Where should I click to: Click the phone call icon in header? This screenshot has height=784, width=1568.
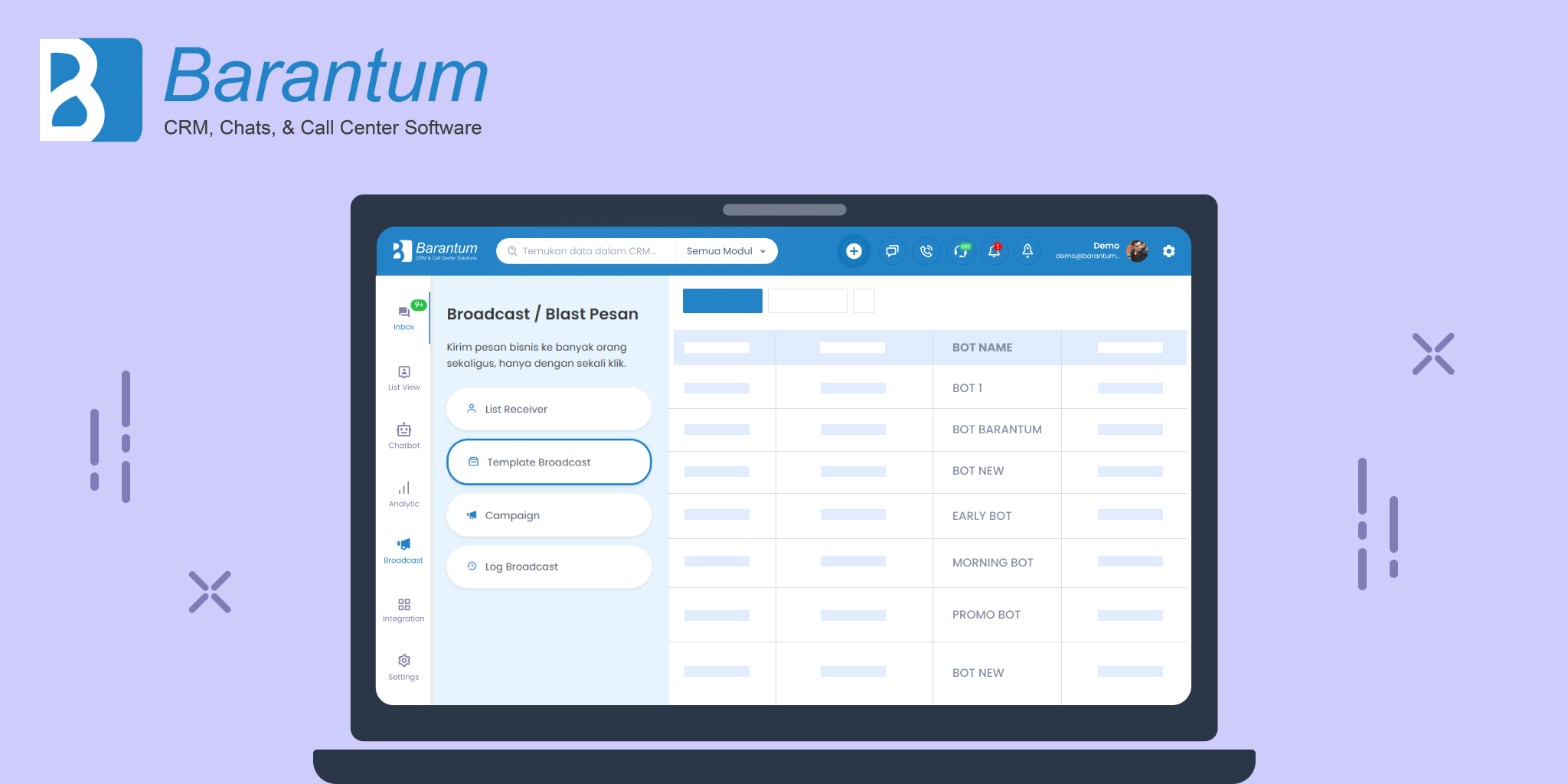[926, 251]
